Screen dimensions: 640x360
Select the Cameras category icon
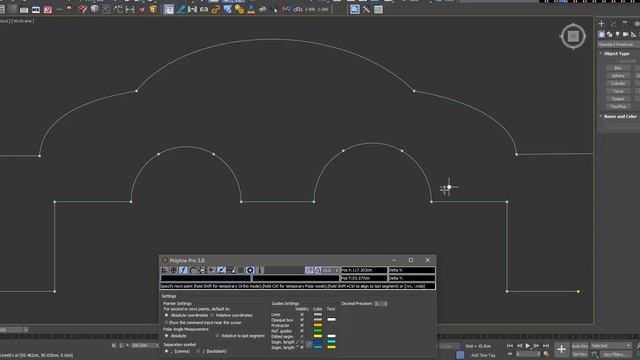625,35
